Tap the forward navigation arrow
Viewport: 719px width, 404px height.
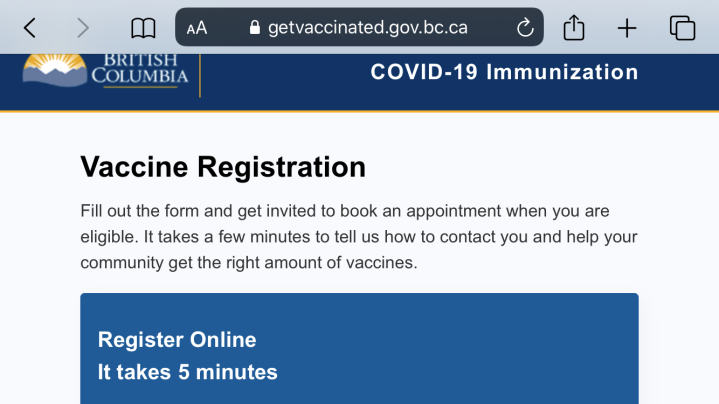(x=82, y=28)
